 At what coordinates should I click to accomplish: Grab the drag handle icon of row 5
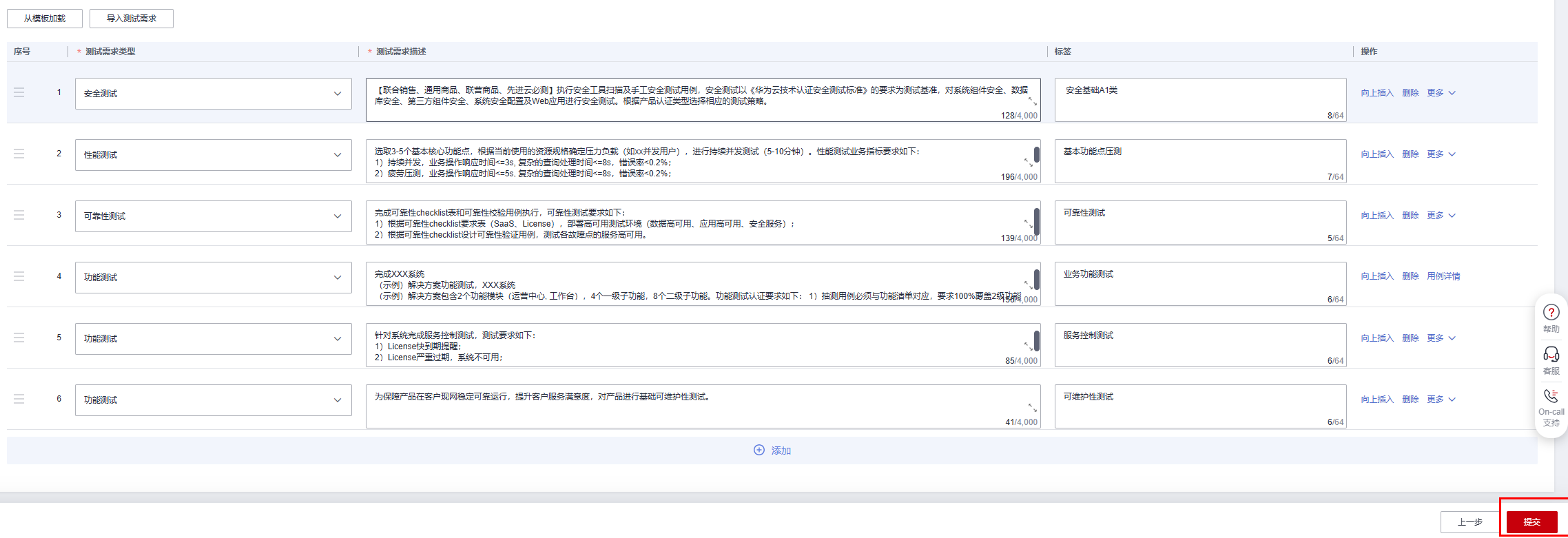pyautogui.click(x=19, y=338)
